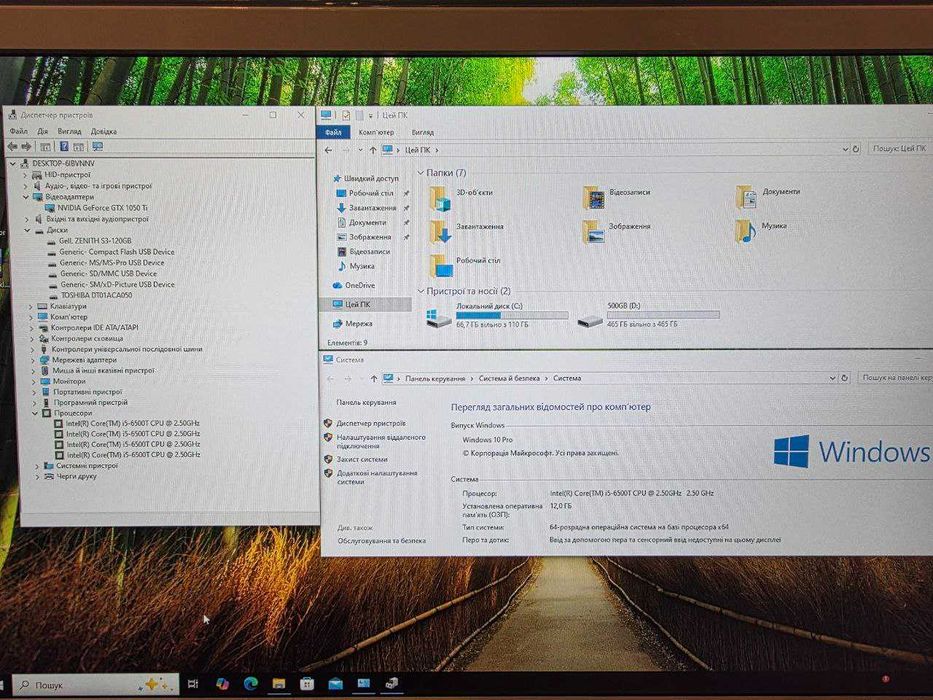Open Copilot from the taskbar
This screenshot has width=933, height=700.
coord(223,684)
